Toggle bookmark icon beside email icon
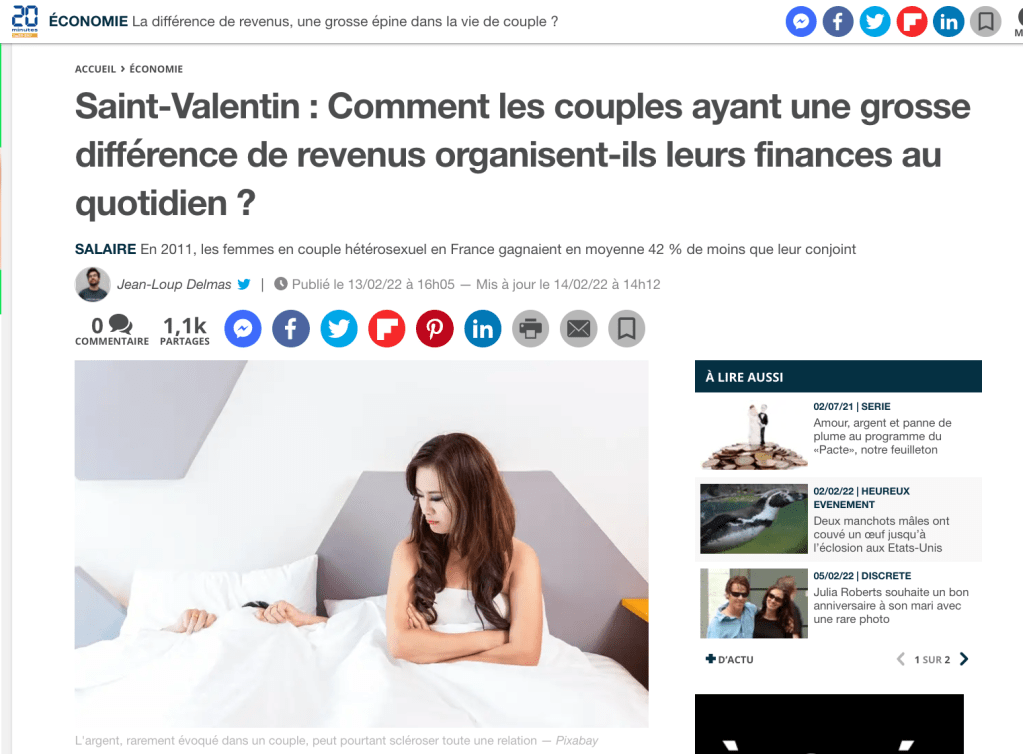The width and height of the screenshot is (1023, 754). point(626,328)
